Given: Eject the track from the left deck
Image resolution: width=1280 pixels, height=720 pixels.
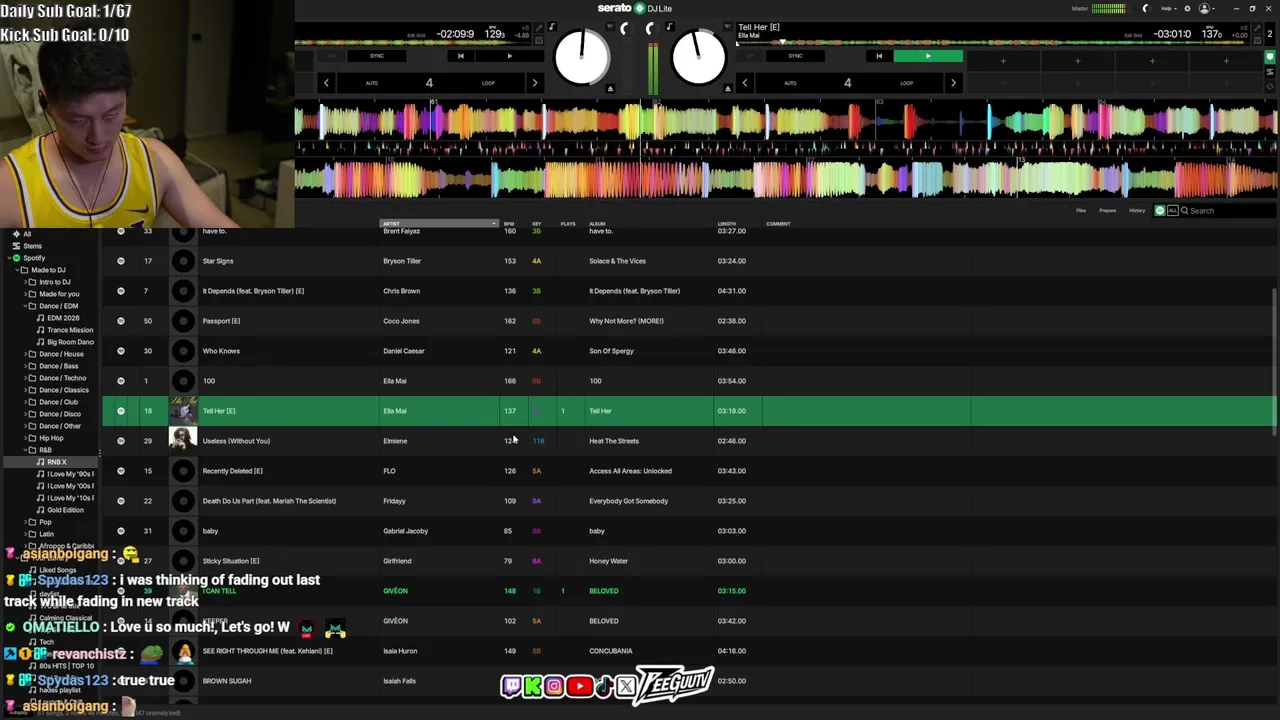Looking at the screenshot, I should [610, 89].
